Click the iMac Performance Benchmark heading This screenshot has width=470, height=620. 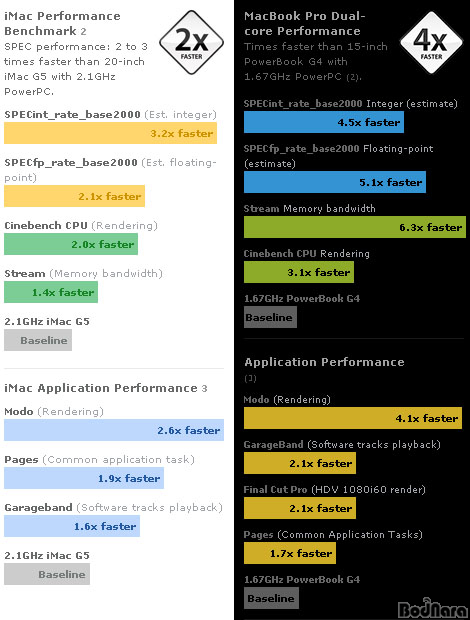(x=62, y=23)
